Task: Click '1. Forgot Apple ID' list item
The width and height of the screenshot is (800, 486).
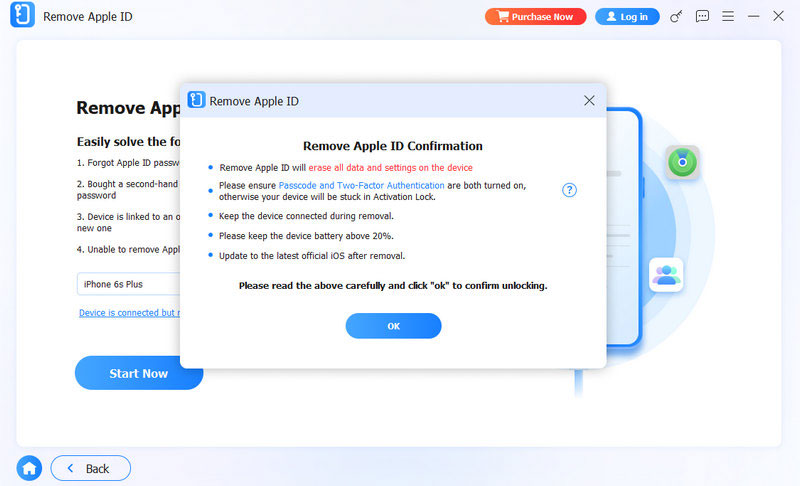Action: (x=128, y=163)
